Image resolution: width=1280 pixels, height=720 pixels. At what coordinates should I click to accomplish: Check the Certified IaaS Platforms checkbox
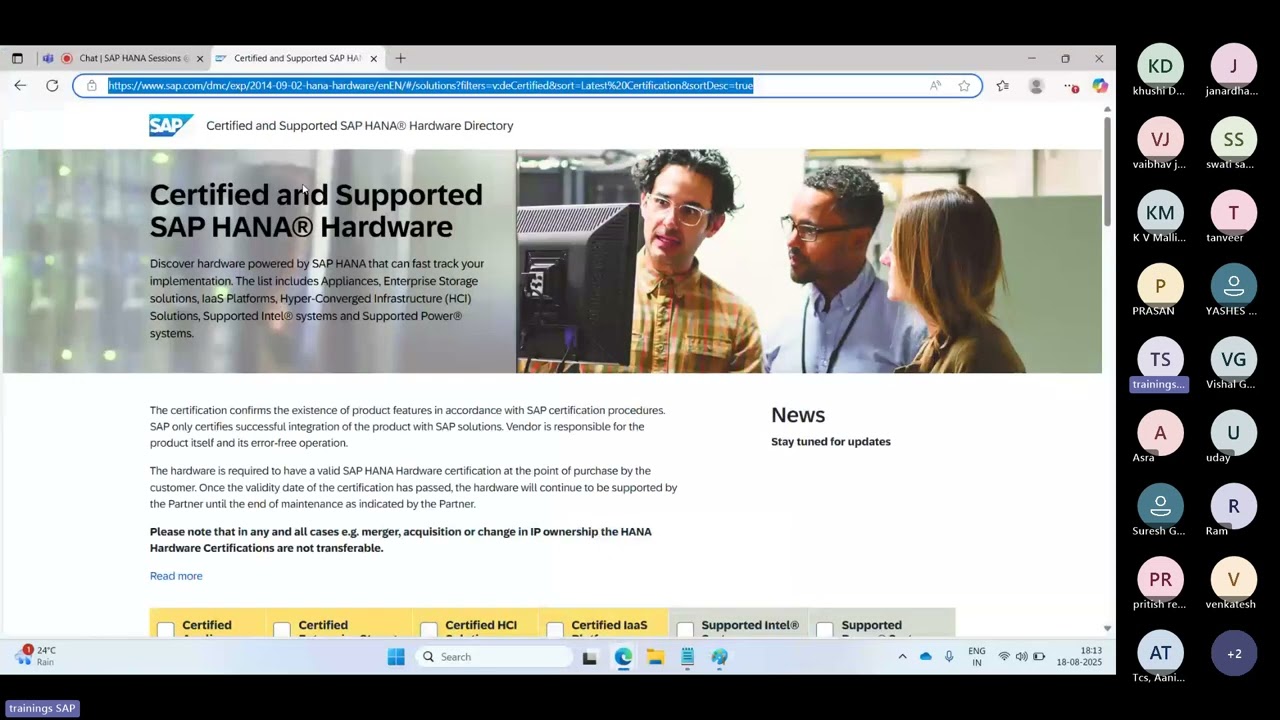point(555,629)
